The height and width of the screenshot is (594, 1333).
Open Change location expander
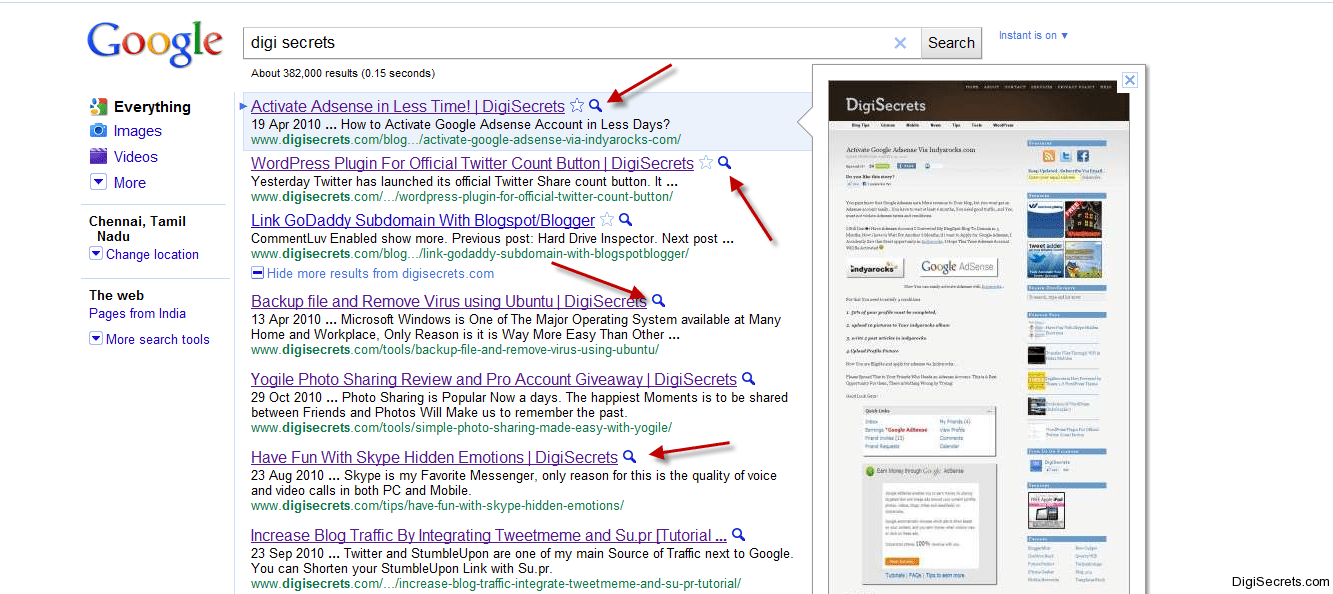[x=96, y=254]
